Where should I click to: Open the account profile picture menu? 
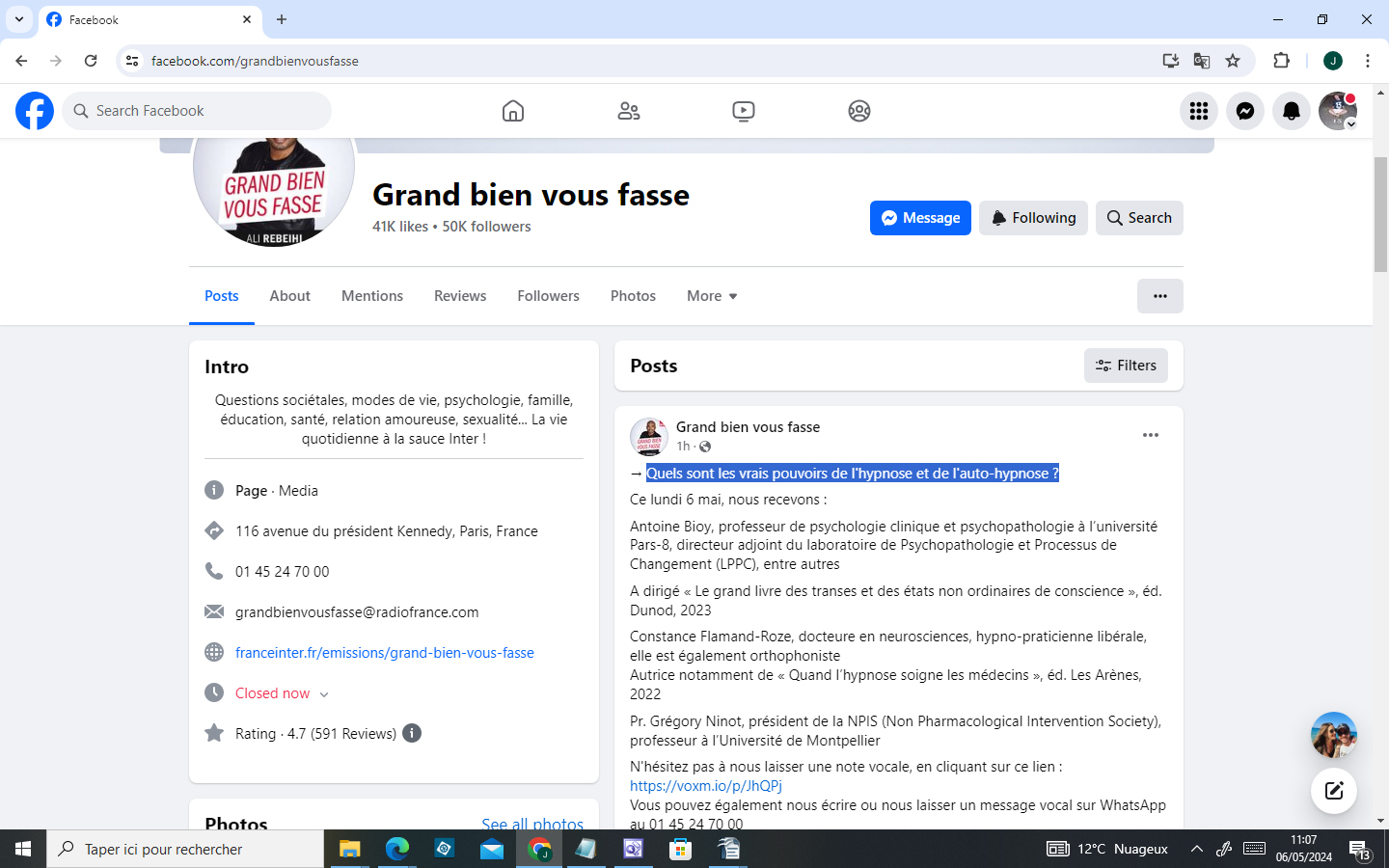coord(1338,111)
